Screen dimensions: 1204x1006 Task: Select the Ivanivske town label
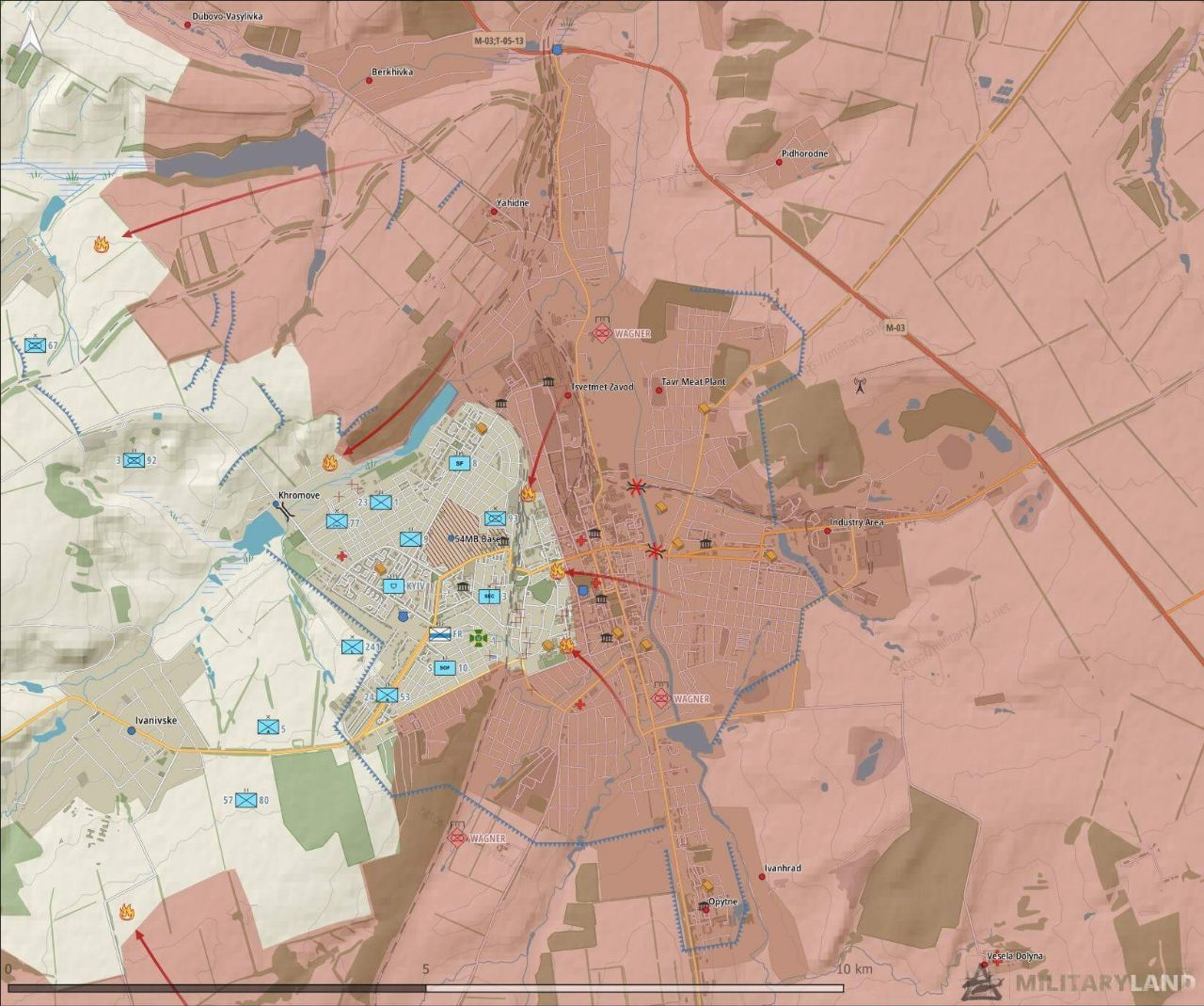tap(156, 720)
